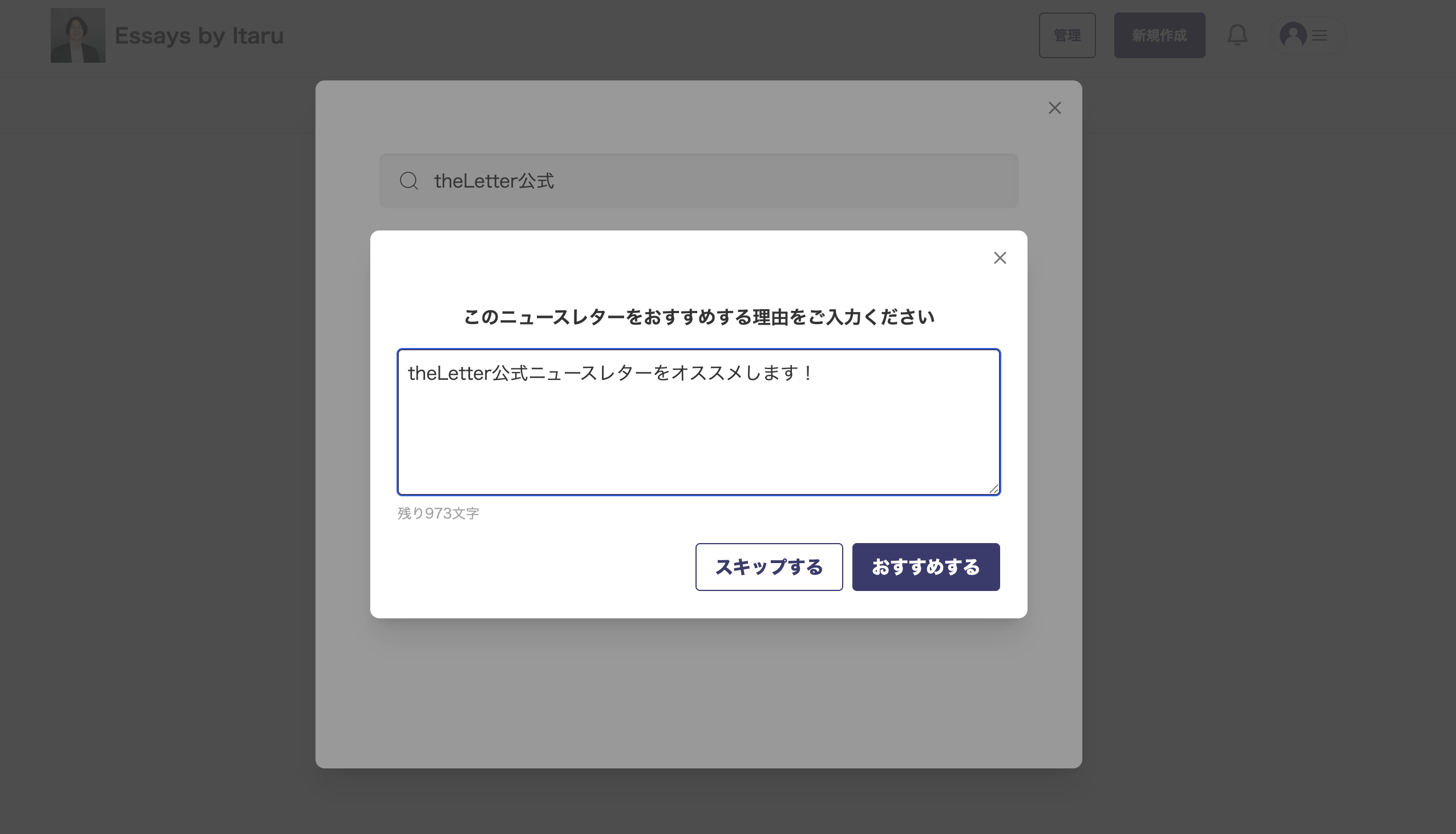1456x834 pixels.
Task: Focus the recommendation reason text area
Action: tap(698, 422)
